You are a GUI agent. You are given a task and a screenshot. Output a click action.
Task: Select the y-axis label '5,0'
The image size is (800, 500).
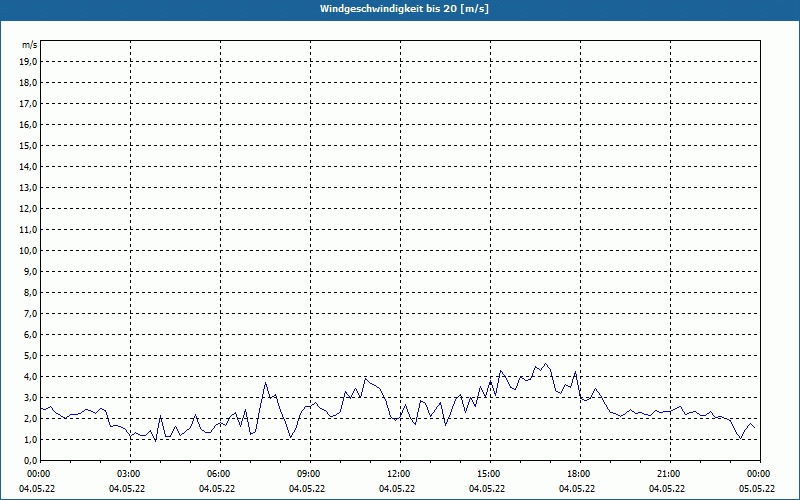31,356
